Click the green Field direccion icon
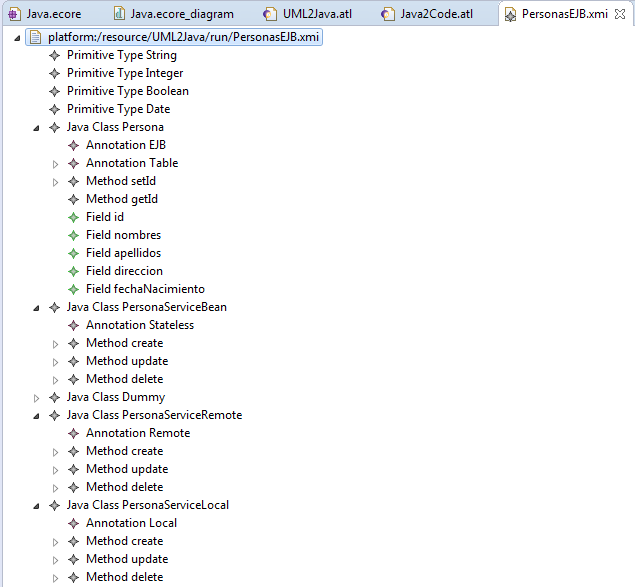The image size is (635, 587). pyautogui.click(x=73, y=271)
